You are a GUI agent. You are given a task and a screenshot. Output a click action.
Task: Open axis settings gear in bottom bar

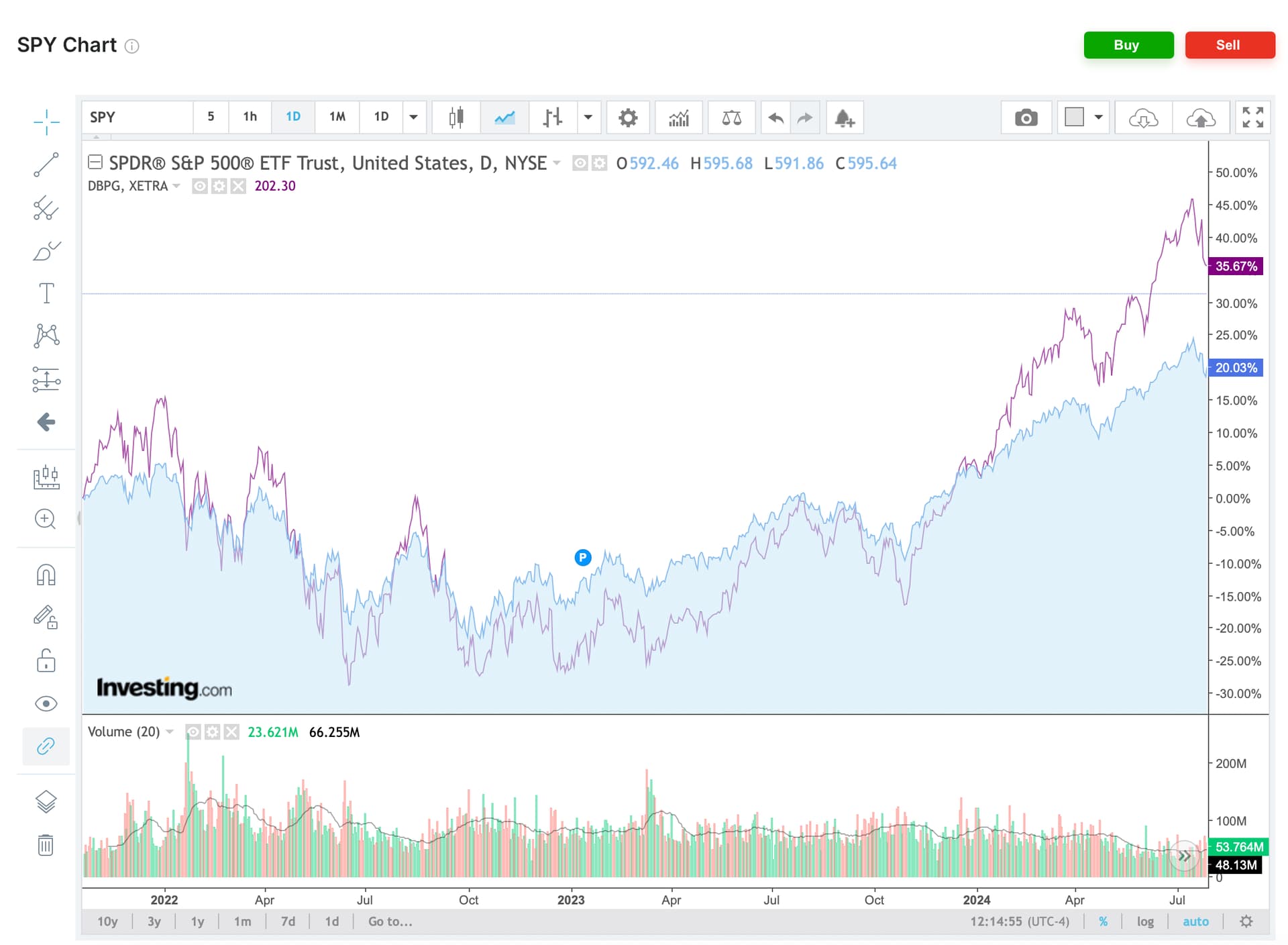point(1246,922)
